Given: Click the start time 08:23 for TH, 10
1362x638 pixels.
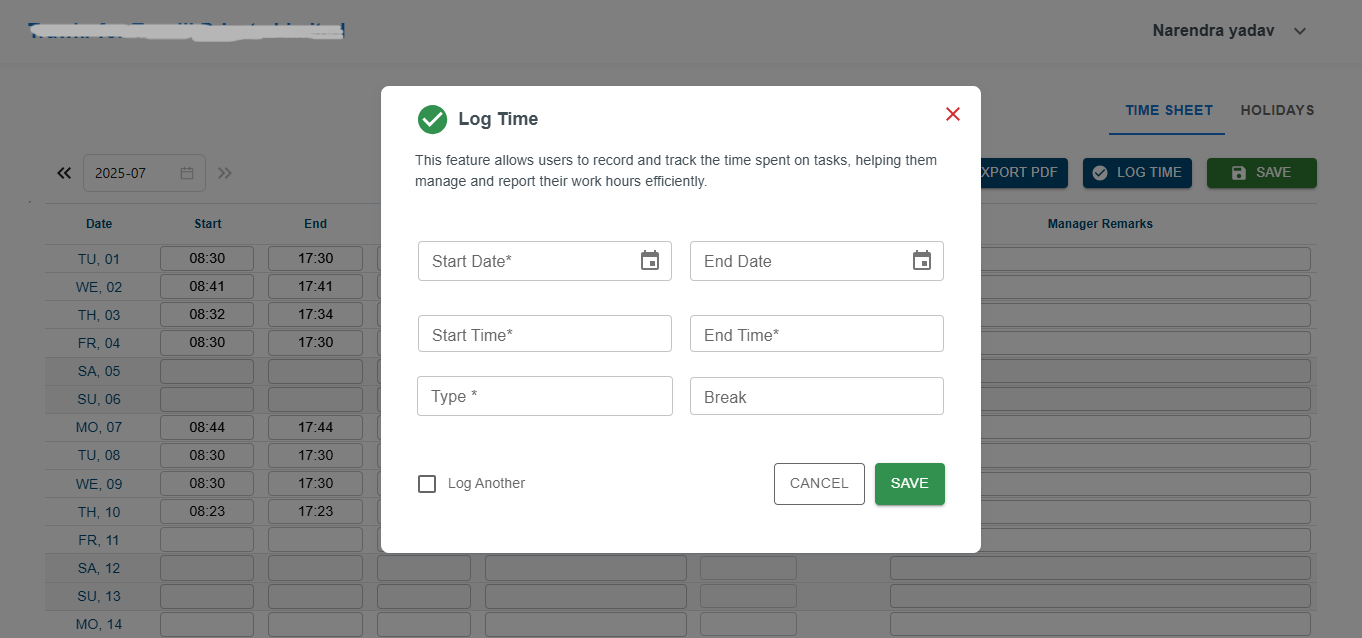Looking at the screenshot, I should [207, 511].
